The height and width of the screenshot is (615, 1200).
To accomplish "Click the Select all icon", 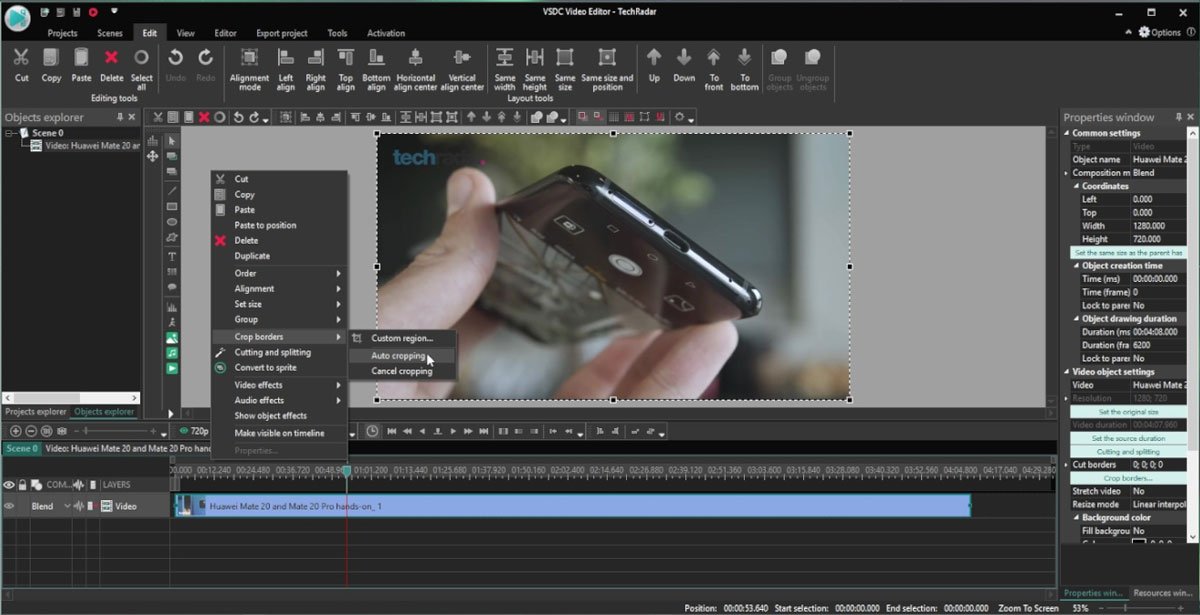I will coord(142,58).
